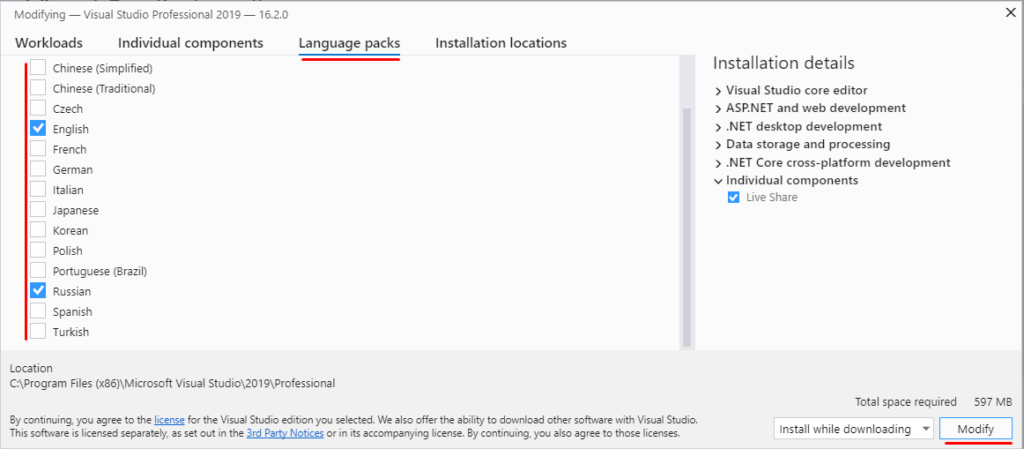1024x449 pixels.
Task: Enable the Turkish language pack
Action: tap(38, 332)
